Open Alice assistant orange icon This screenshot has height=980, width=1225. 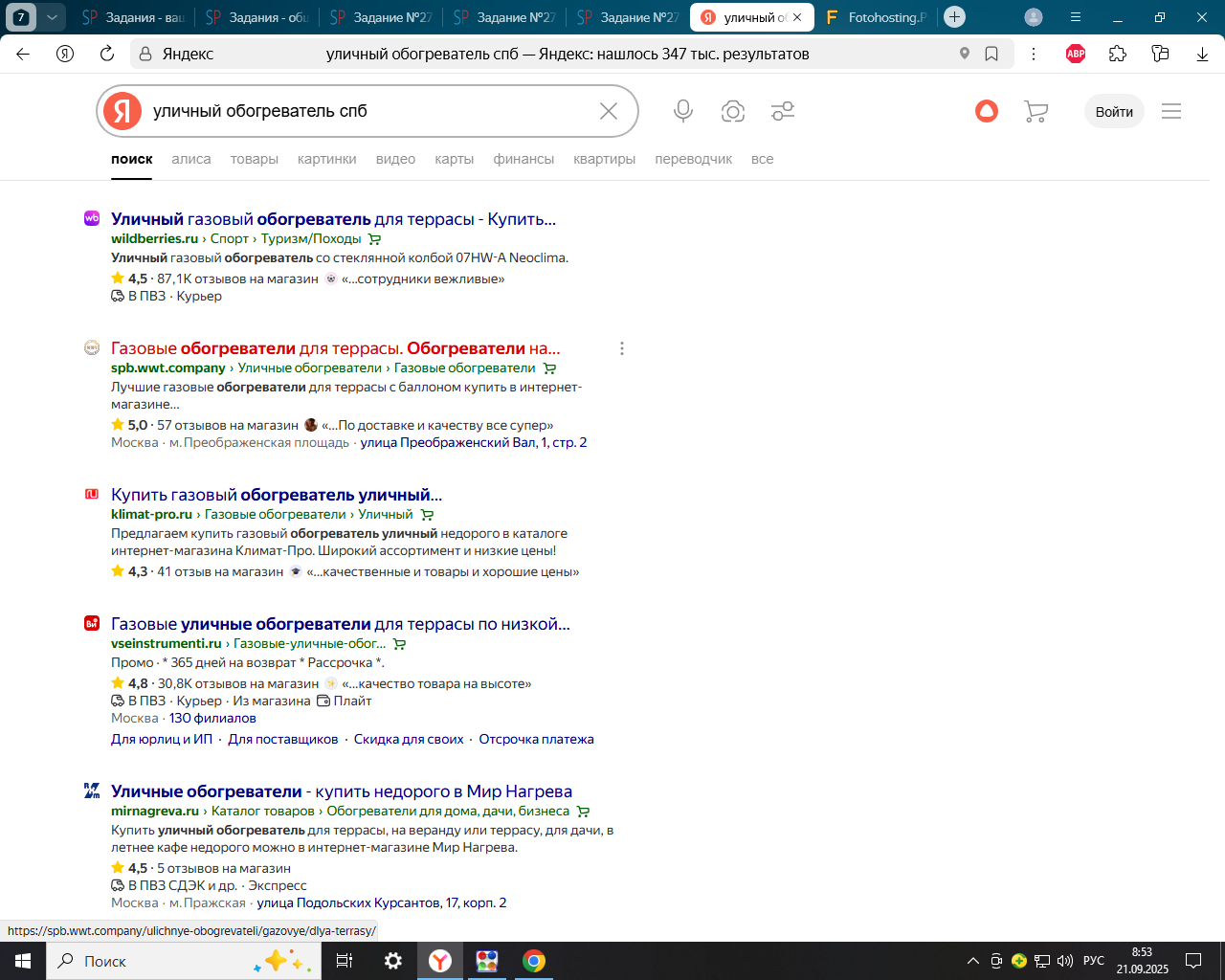click(x=987, y=111)
